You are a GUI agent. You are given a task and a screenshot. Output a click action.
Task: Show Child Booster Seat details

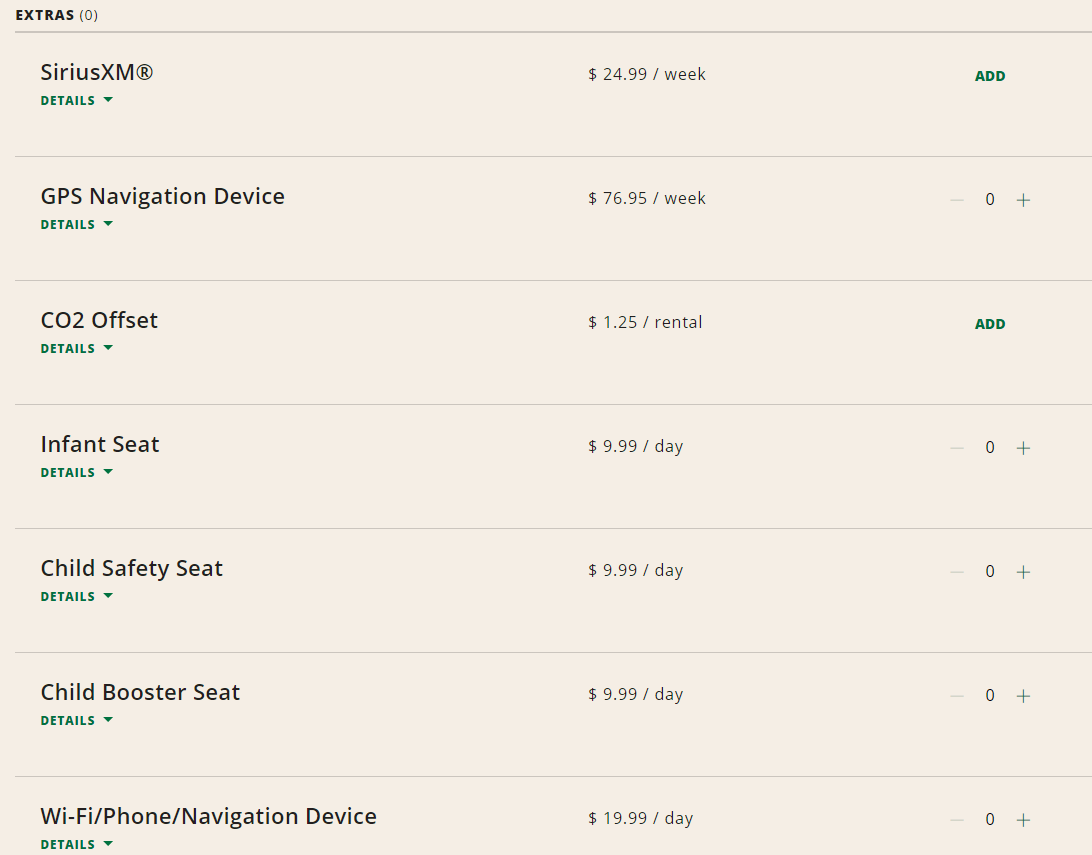click(77, 721)
